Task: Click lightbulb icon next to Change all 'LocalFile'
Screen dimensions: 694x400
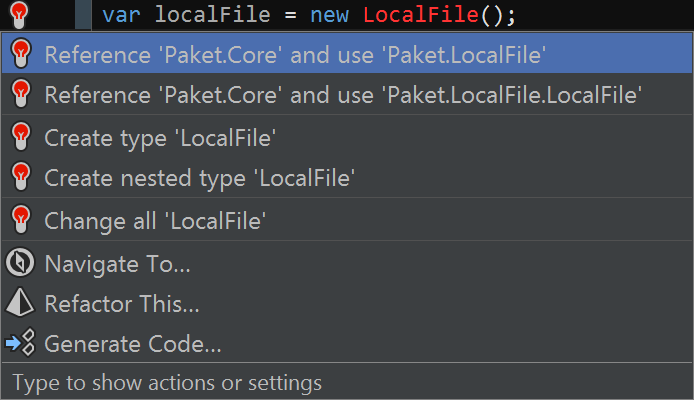Action: (x=21, y=219)
